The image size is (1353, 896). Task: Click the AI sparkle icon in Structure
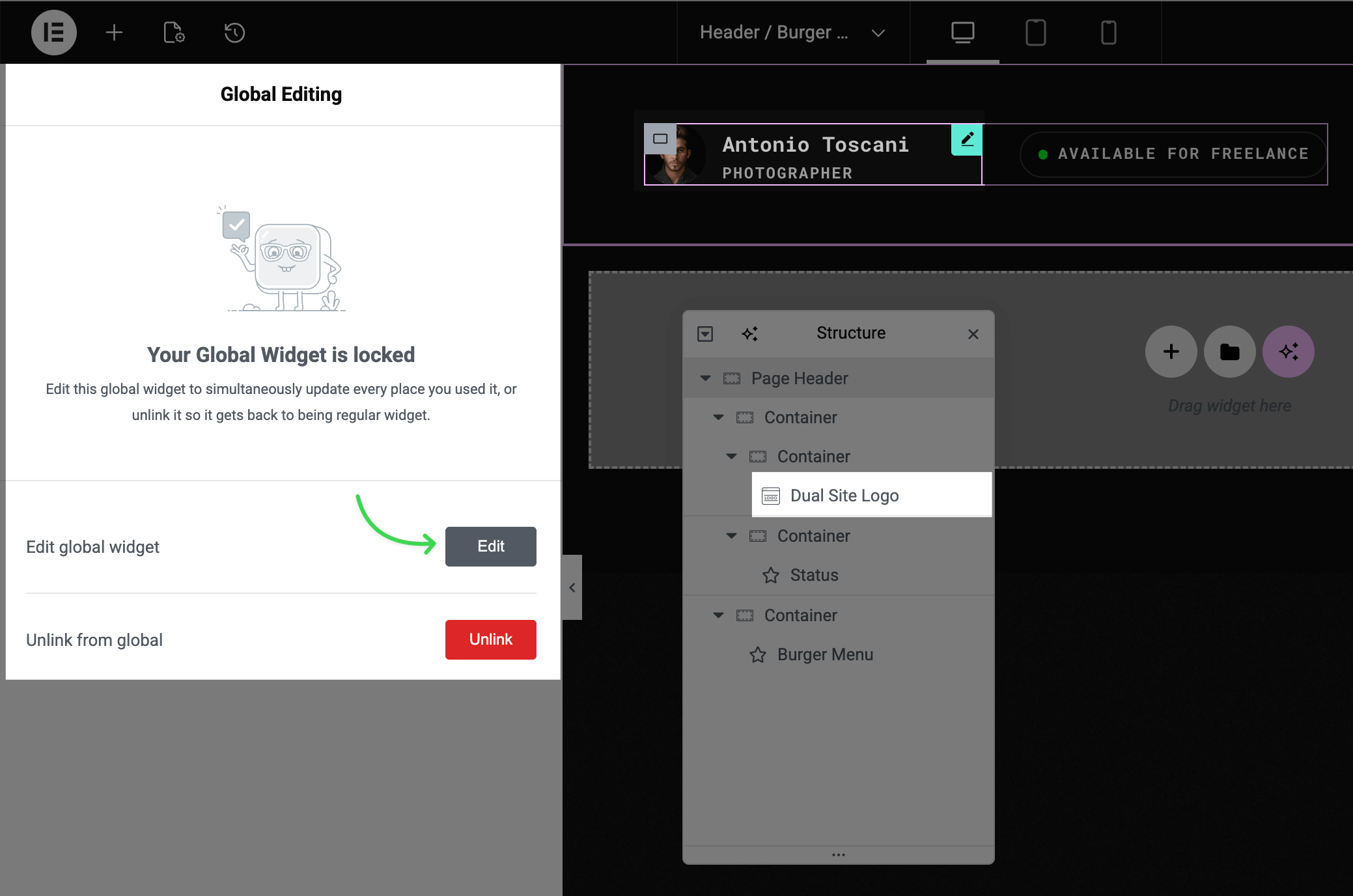pos(749,334)
